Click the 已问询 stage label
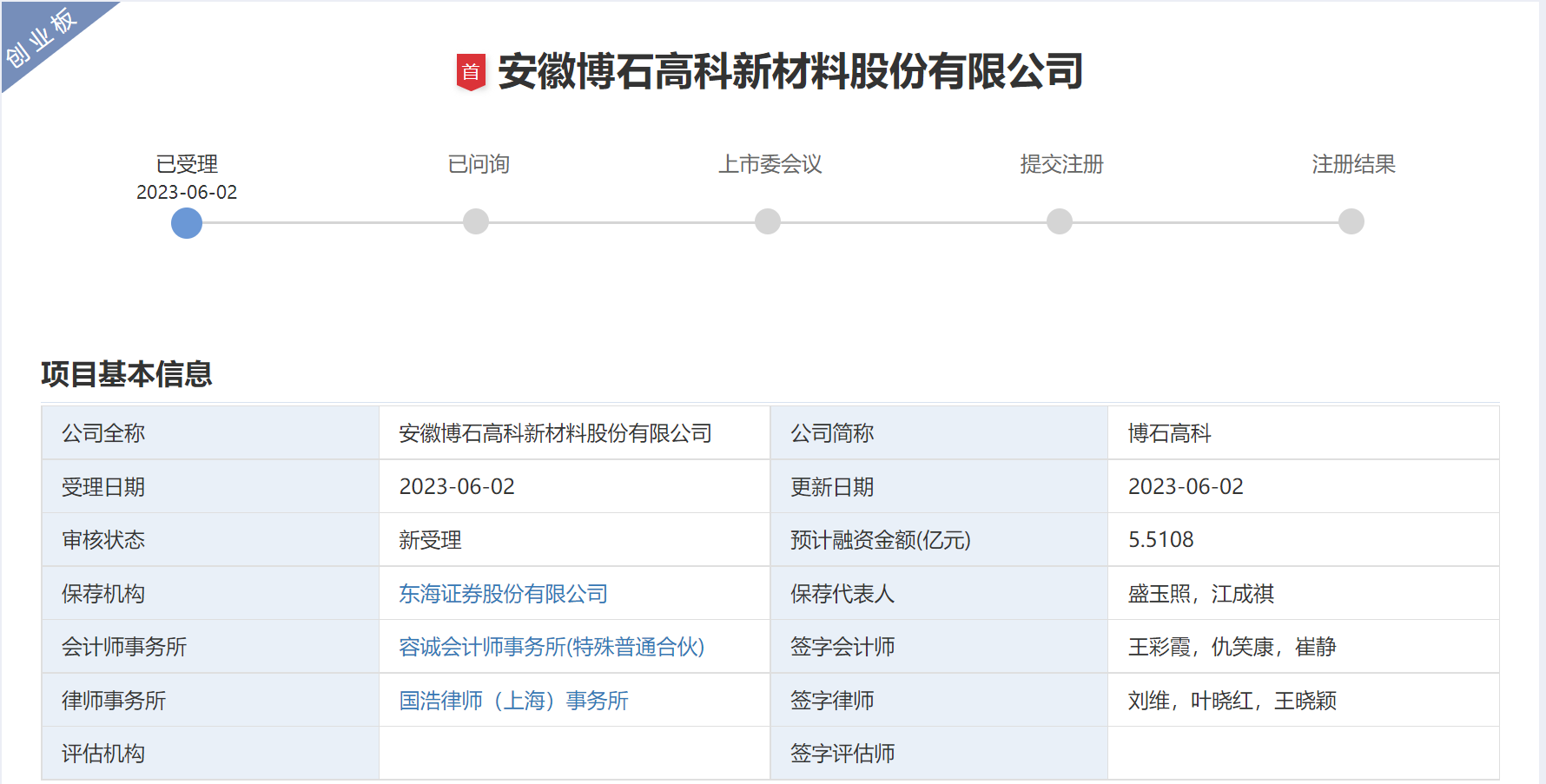This screenshot has width=1546, height=784. (479, 163)
